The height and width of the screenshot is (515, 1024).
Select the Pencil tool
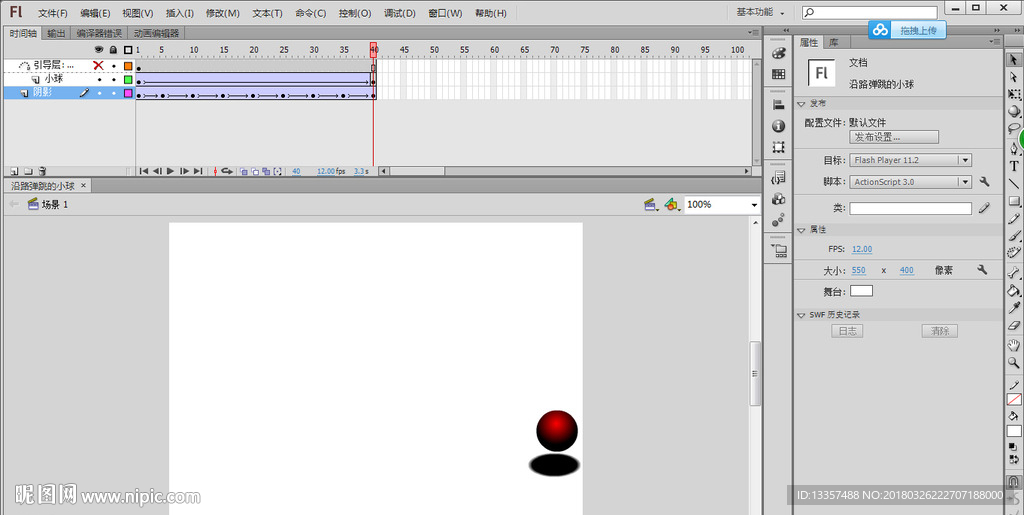1014,219
